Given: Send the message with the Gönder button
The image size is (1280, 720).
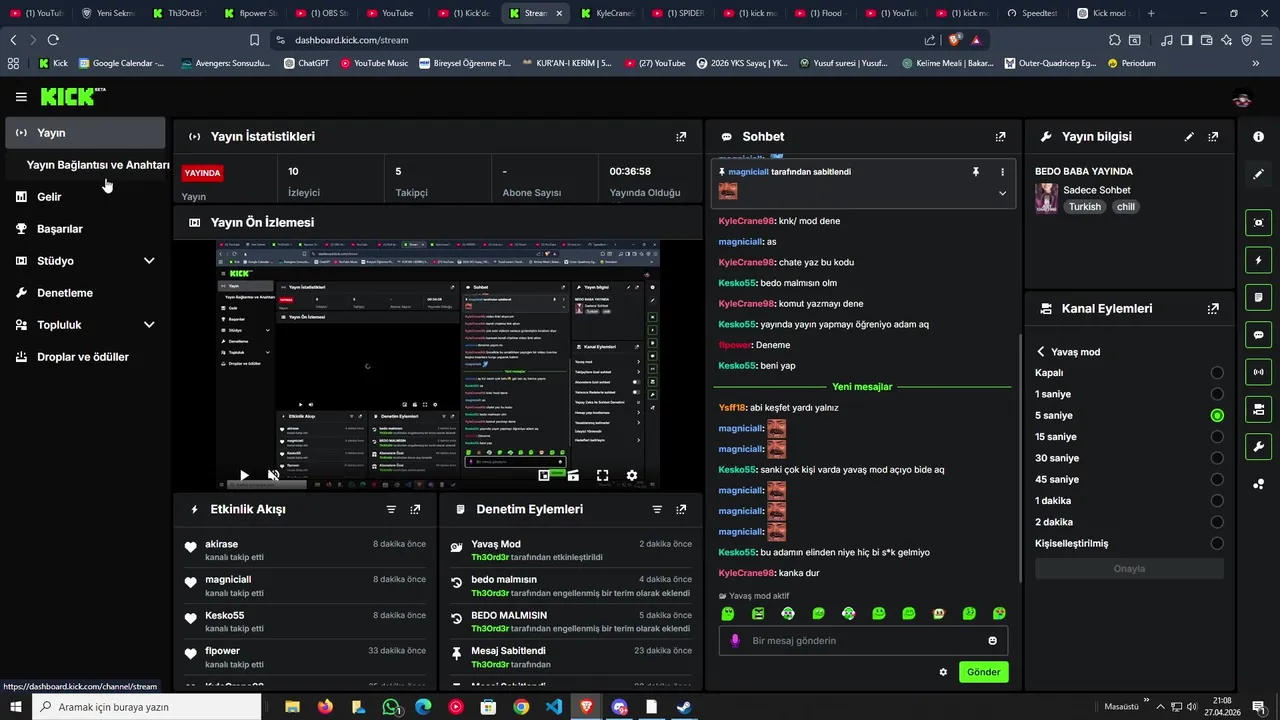Looking at the screenshot, I should (983, 672).
